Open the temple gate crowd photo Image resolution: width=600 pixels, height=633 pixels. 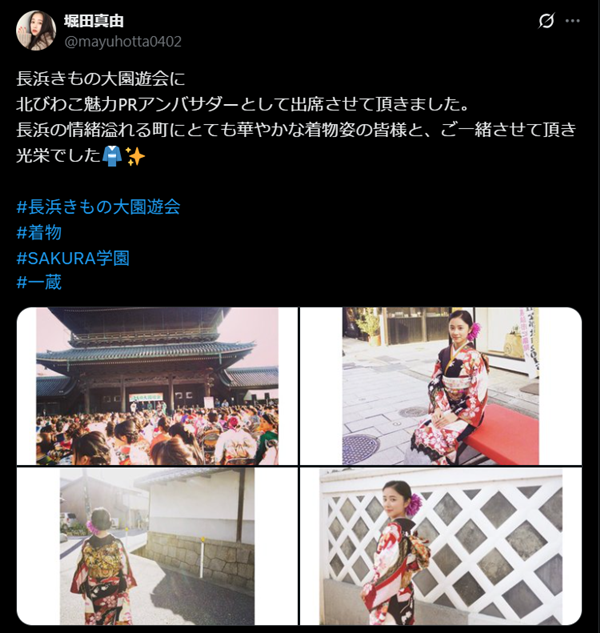pyautogui.click(x=157, y=386)
